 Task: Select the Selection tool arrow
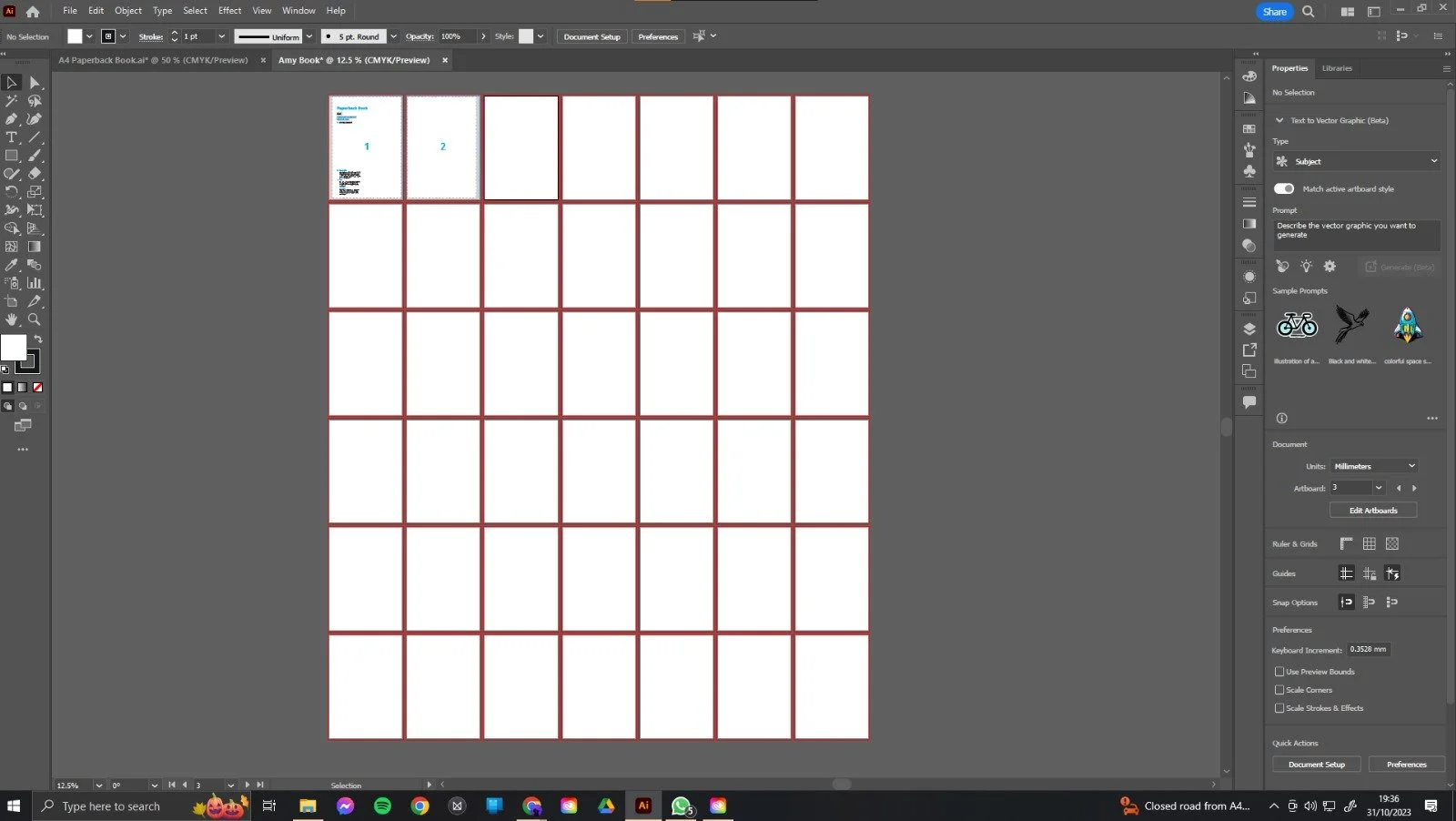click(x=12, y=83)
